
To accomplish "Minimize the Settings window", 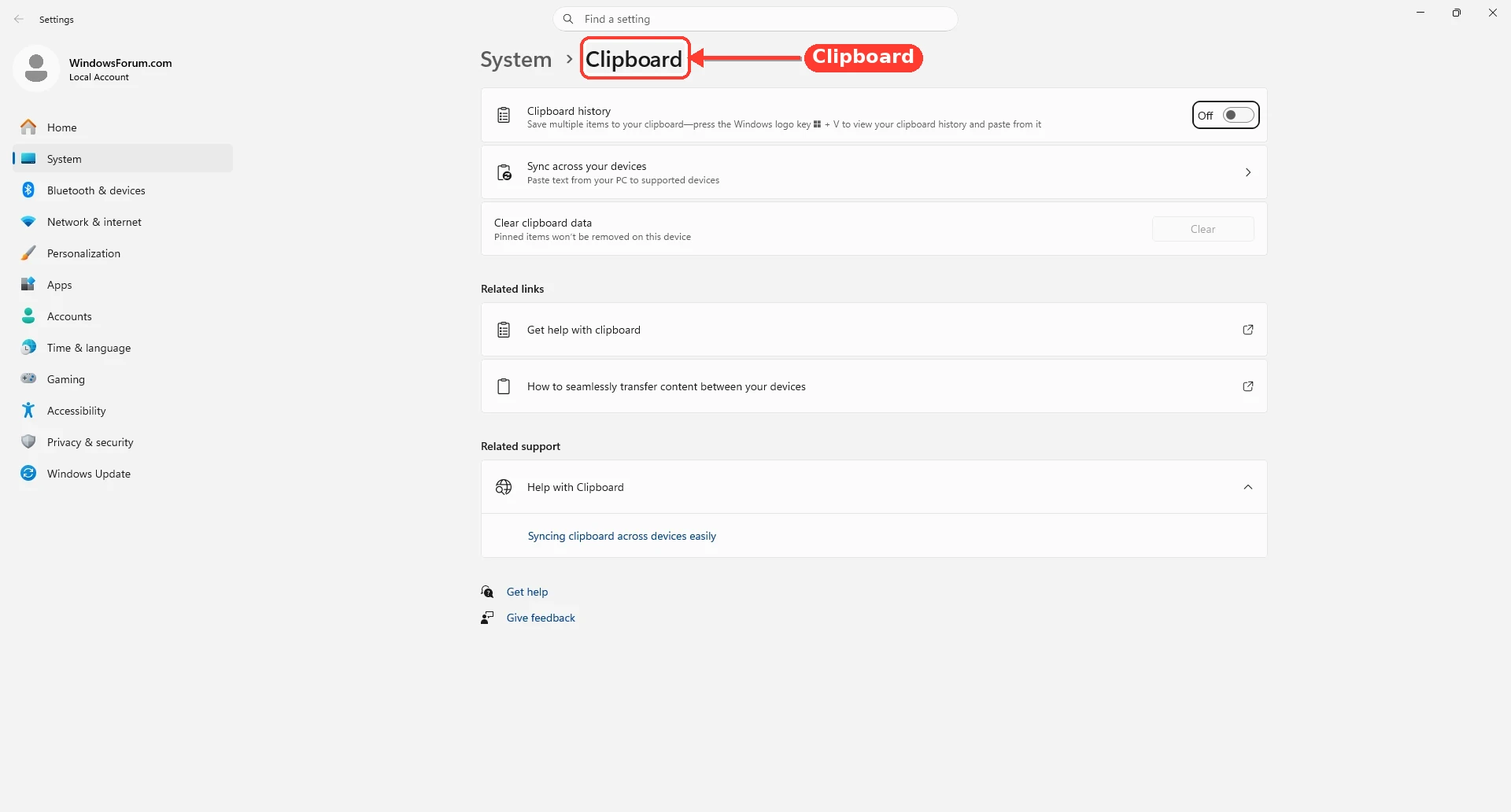I will 1420,13.
